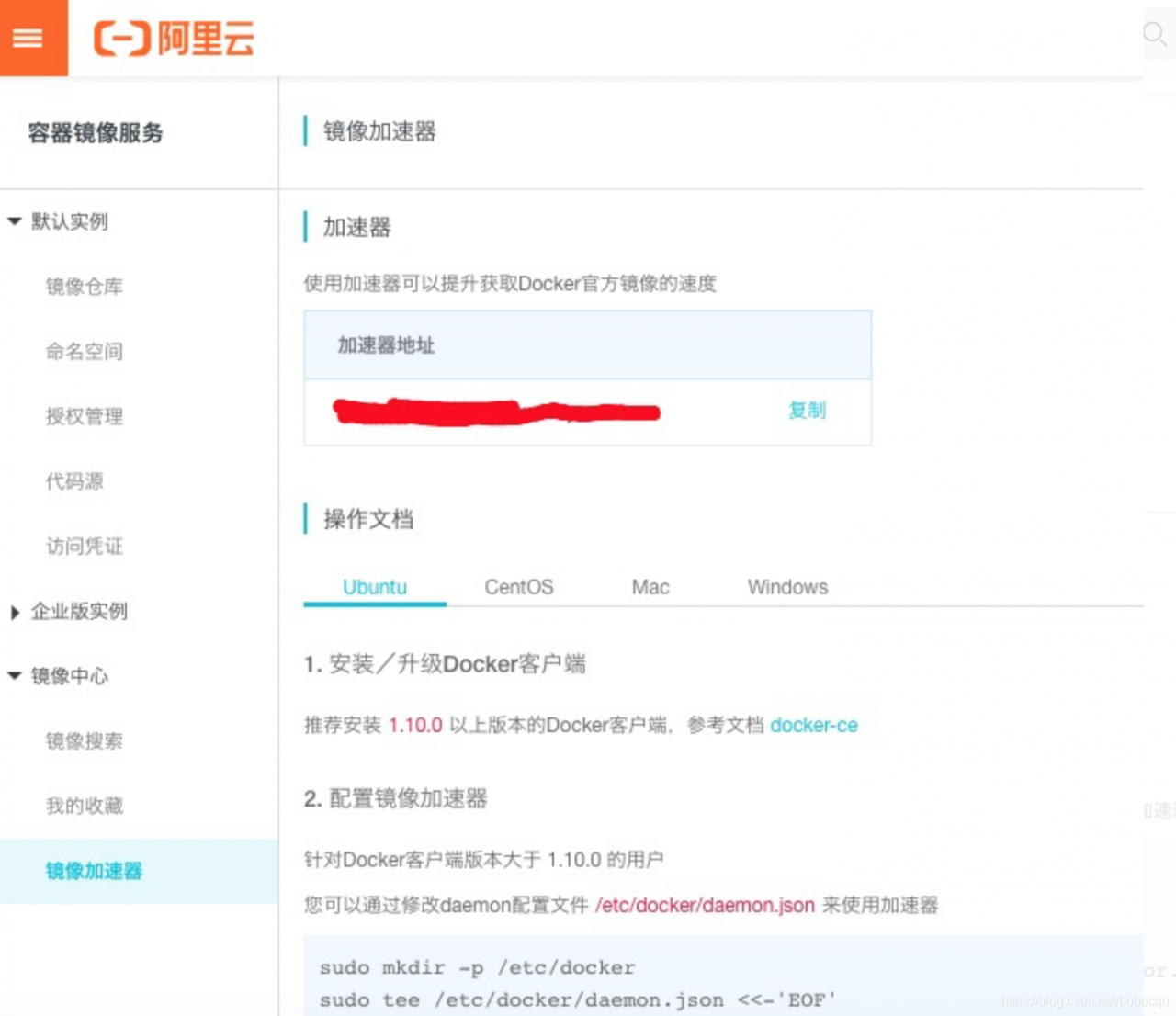Collapse the 镜像中心 section

click(x=15, y=676)
